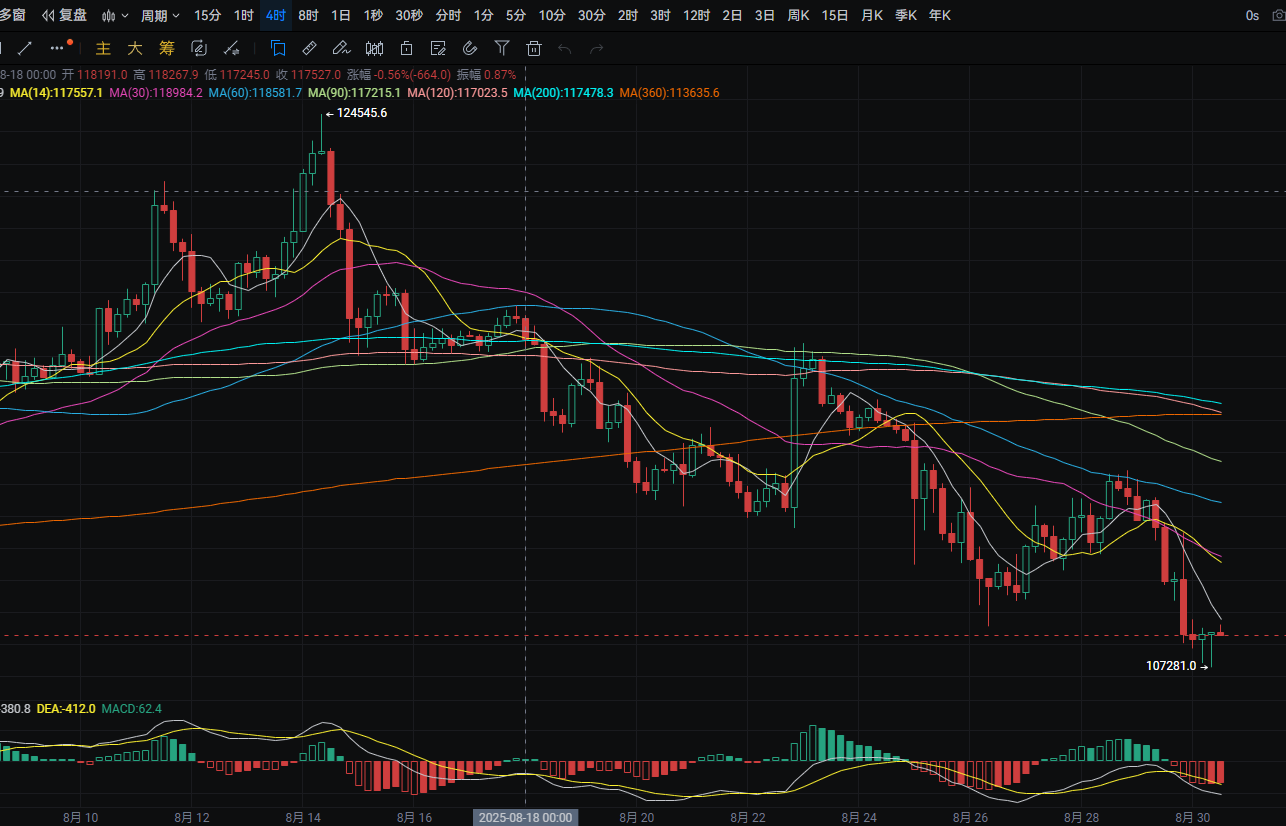Screen dimensions: 1286x826
Task: Click the MA(360) orange indicator label
Action: point(669,93)
